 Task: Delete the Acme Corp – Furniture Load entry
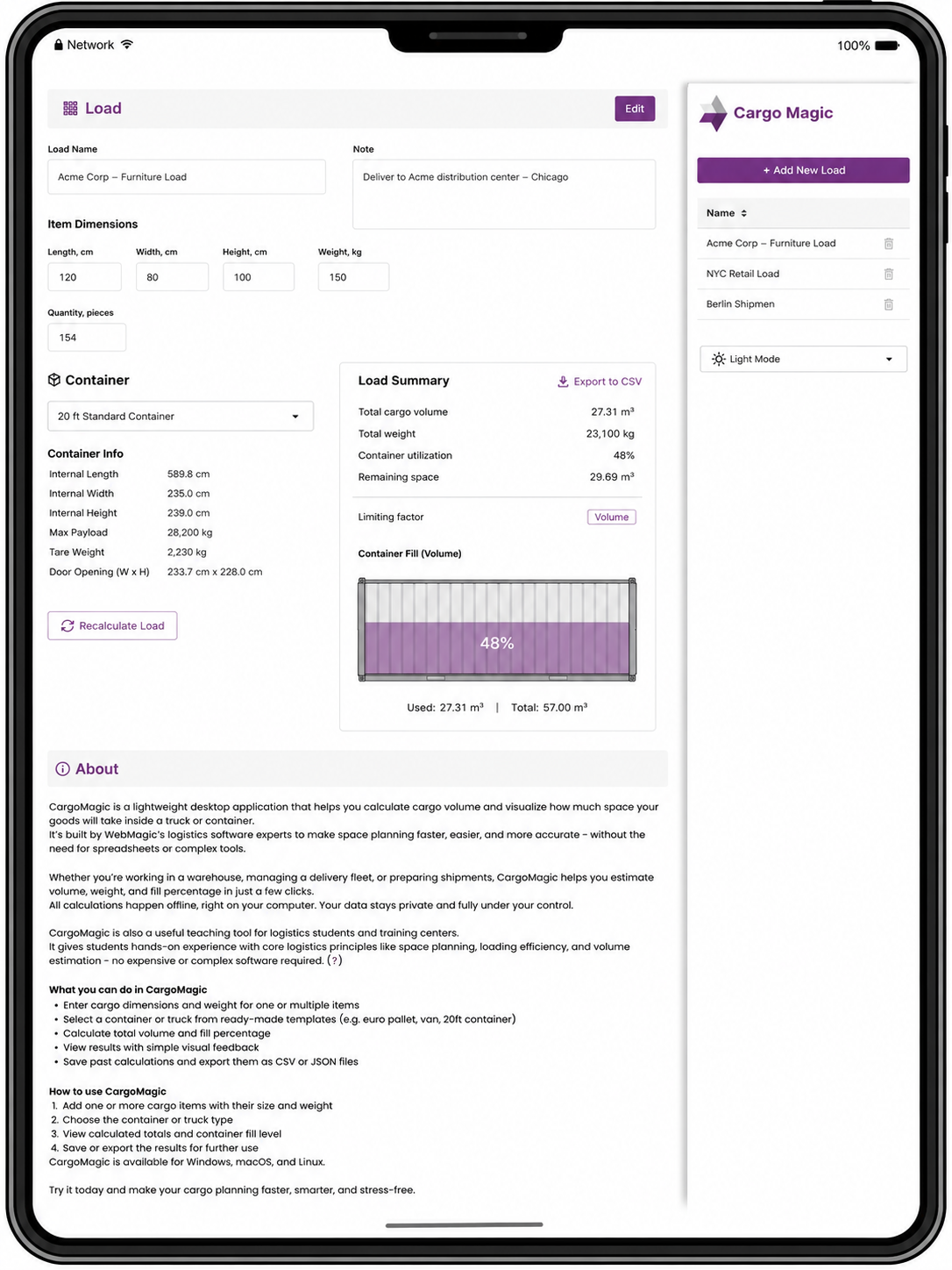888,244
